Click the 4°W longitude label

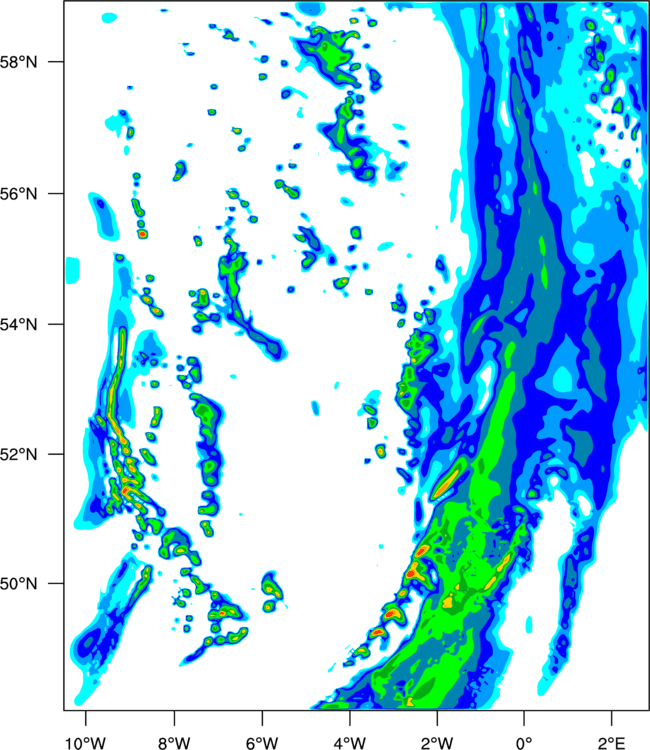[x=350, y=743]
